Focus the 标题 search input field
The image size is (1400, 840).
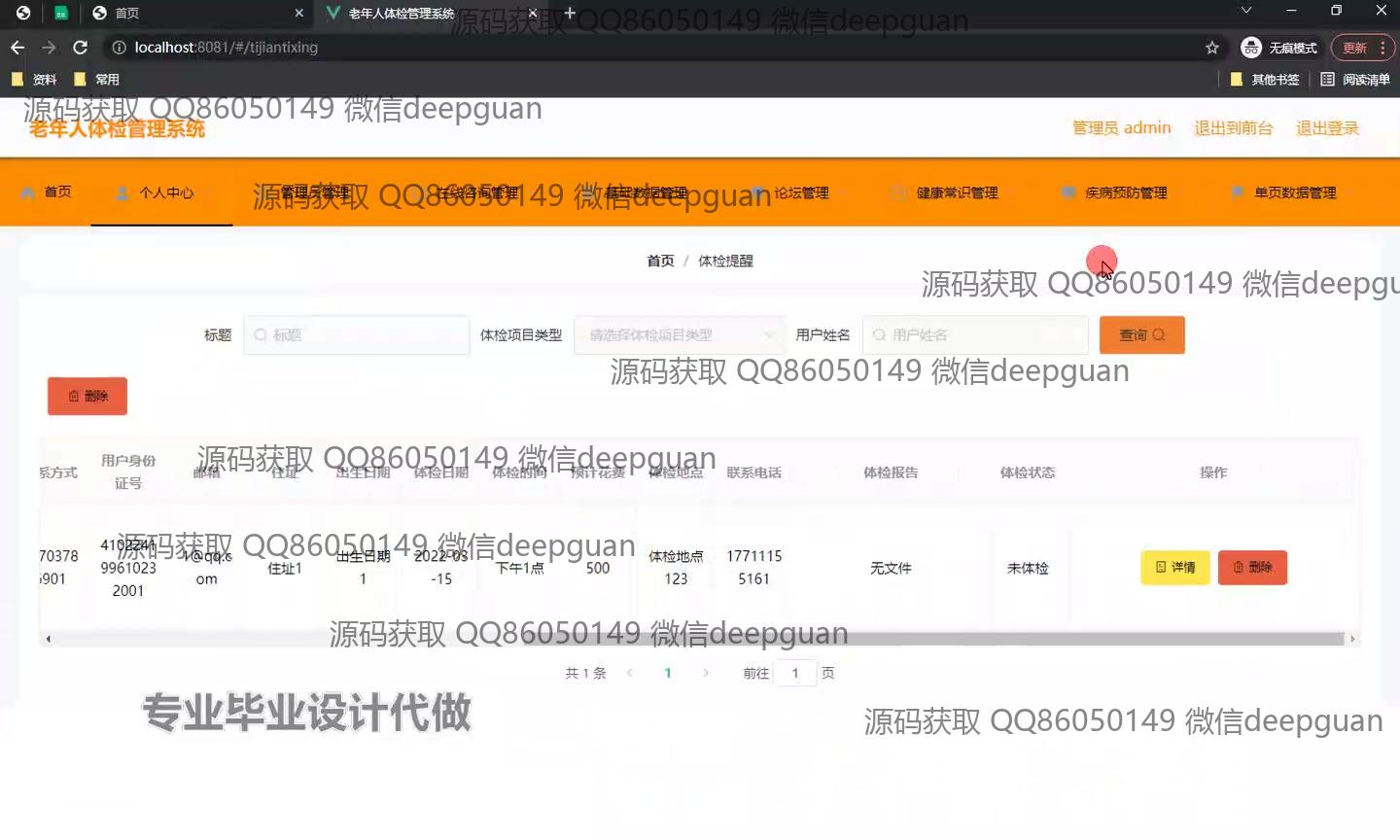click(x=358, y=335)
